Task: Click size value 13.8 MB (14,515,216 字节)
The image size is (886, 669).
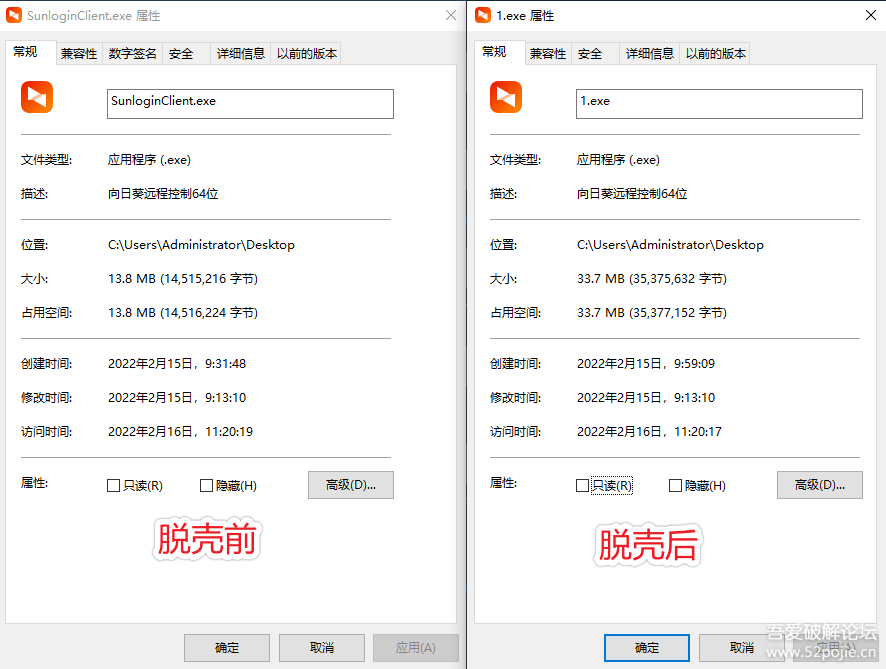Action: click(183, 279)
